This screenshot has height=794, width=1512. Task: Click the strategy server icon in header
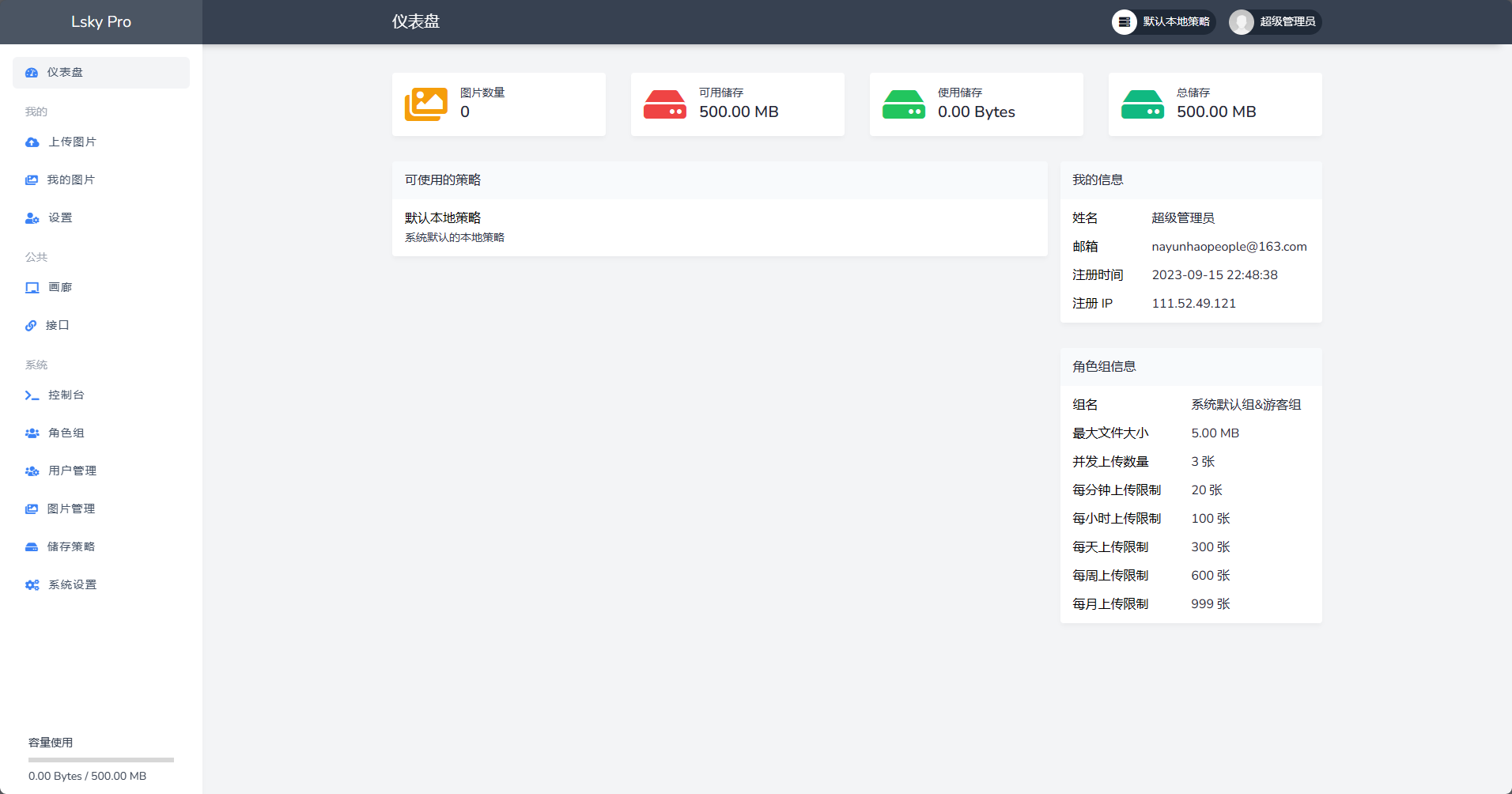coord(1125,22)
